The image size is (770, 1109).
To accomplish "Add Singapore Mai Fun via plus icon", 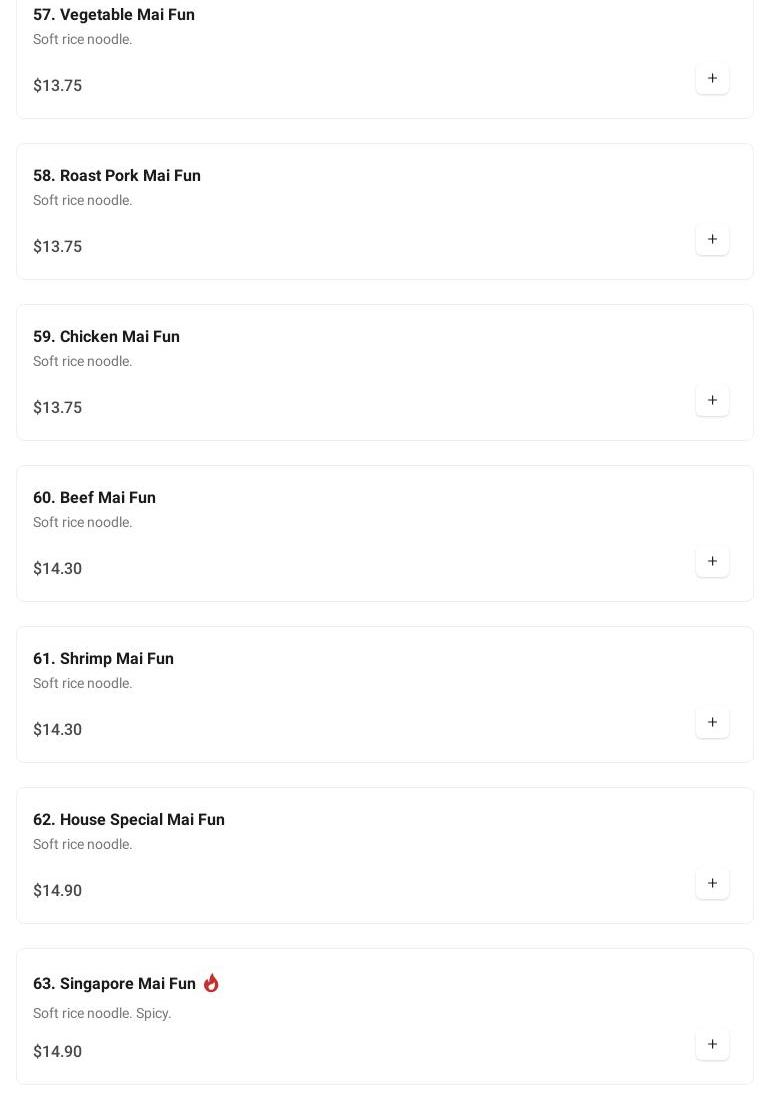I will (x=712, y=1044).
